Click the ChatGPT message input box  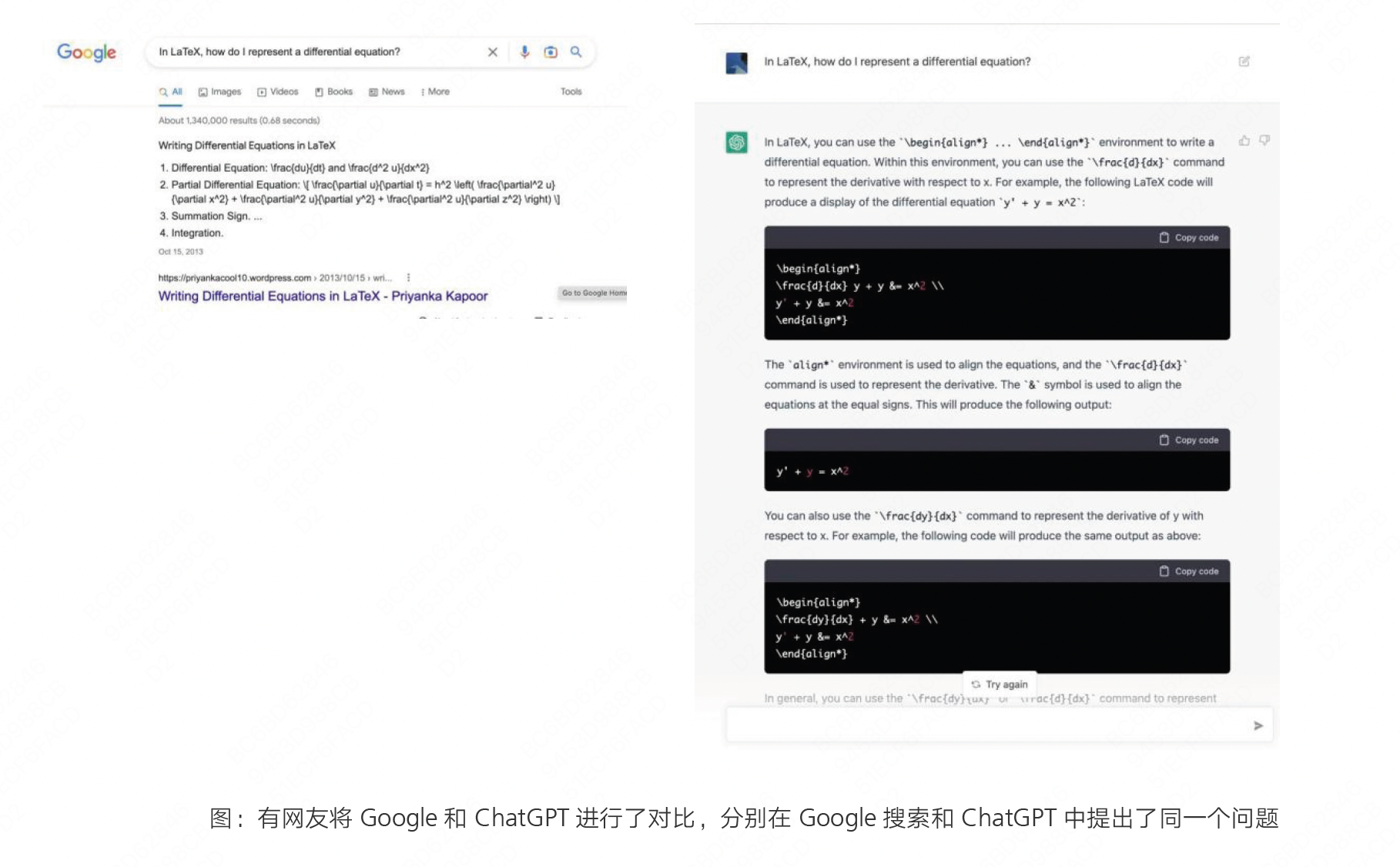pyautogui.click(x=999, y=725)
